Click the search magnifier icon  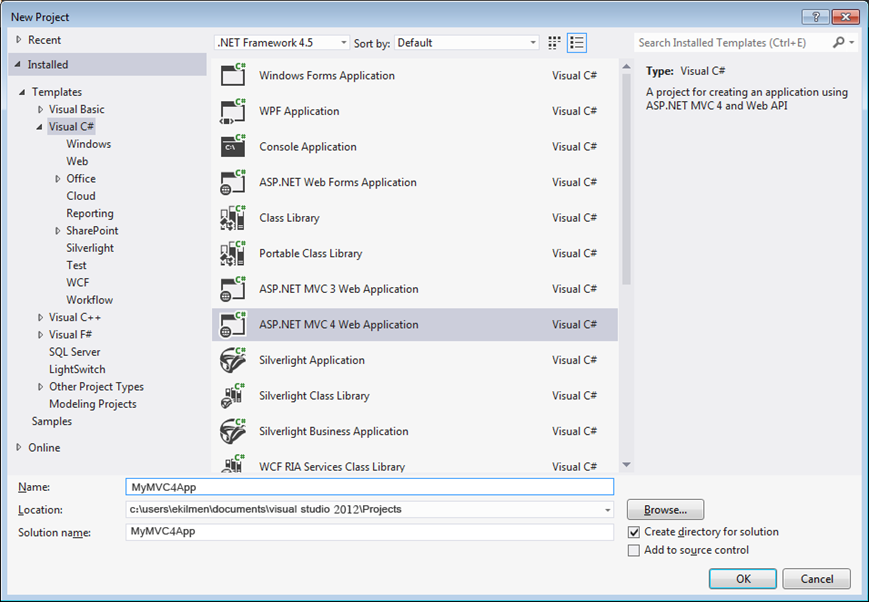coord(839,42)
